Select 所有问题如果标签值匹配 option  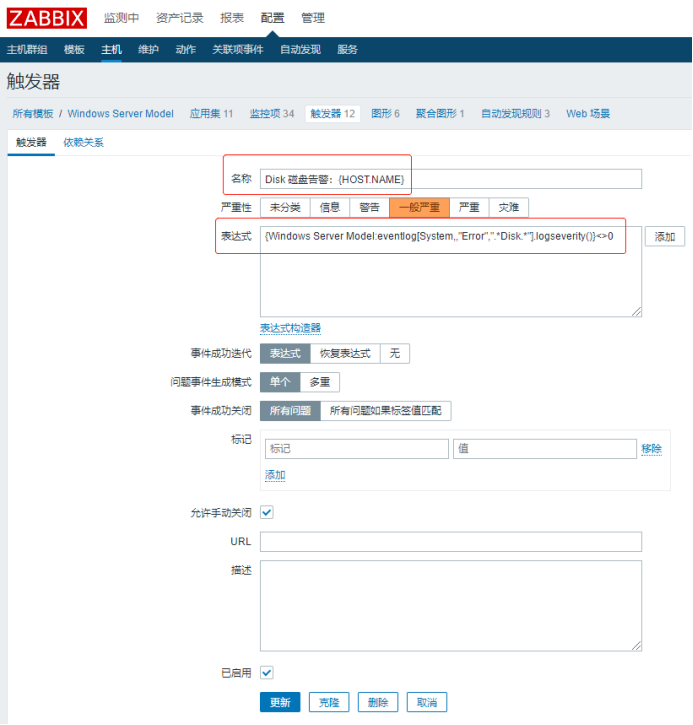pyautogui.click(x=386, y=411)
